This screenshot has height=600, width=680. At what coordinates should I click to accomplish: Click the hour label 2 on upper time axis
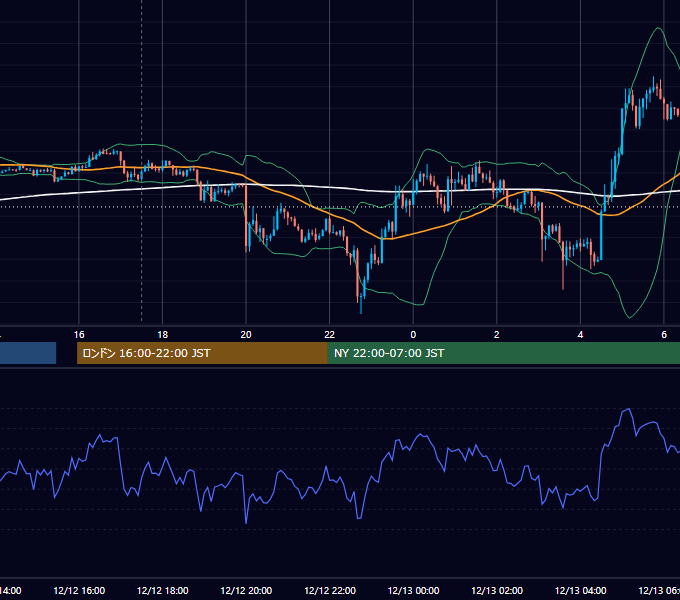click(497, 335)
